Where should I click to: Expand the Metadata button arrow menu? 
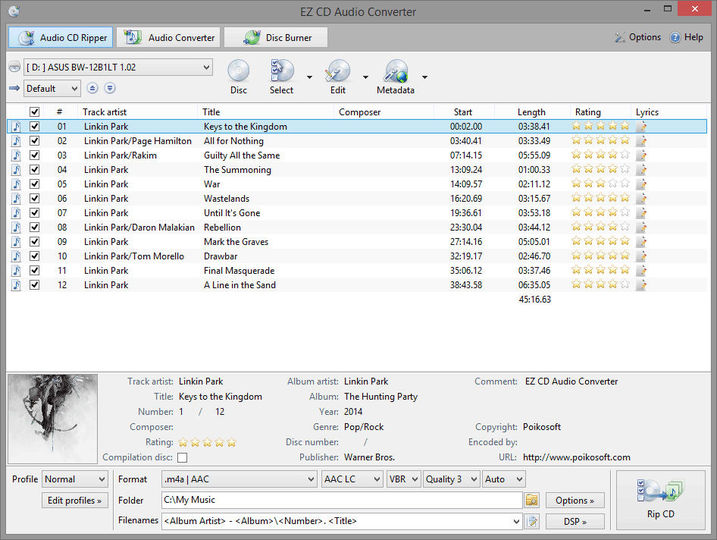425,77
